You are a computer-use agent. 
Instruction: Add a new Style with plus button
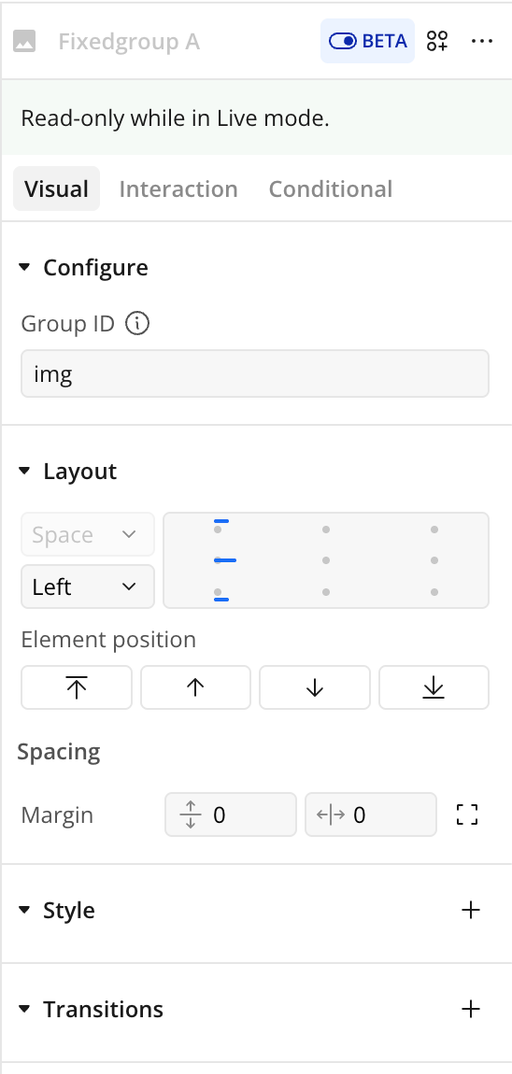tap(471, 910)
